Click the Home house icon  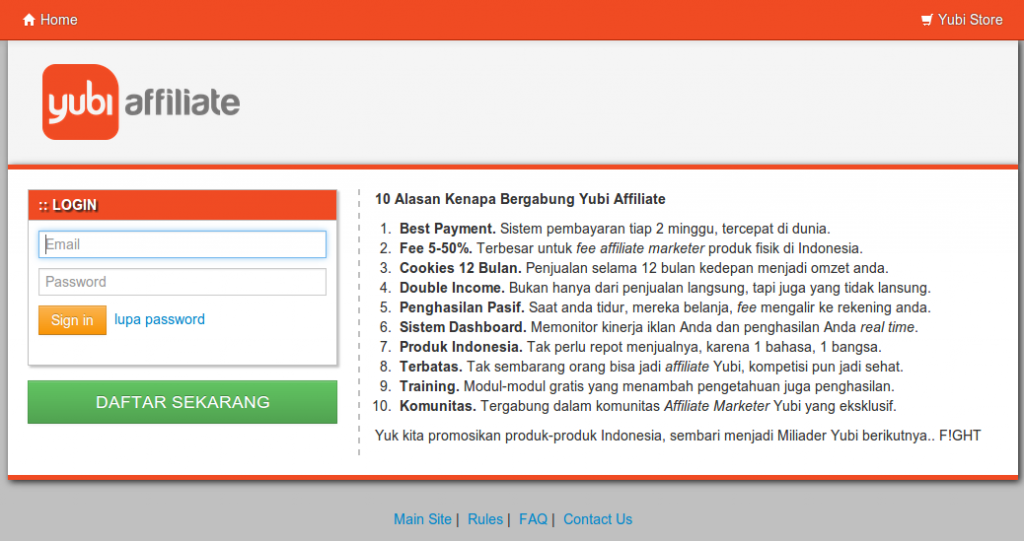click(29, 20)
